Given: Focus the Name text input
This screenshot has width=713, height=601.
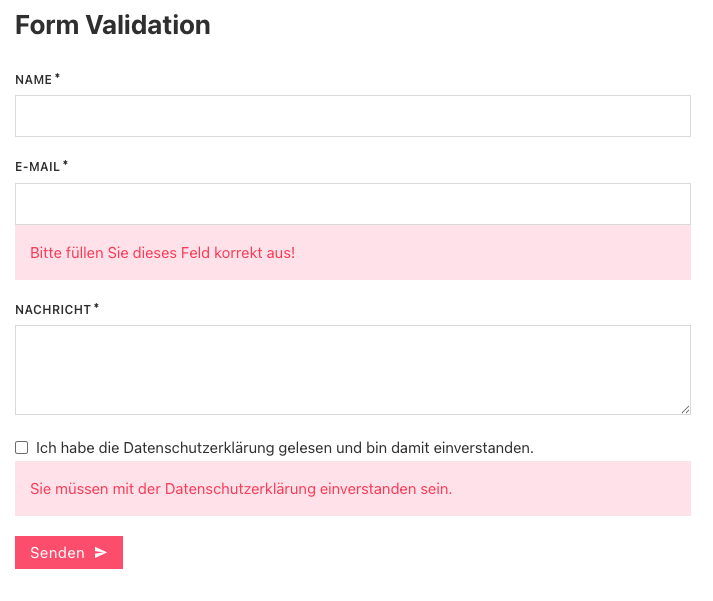Looking at the screenshot, I should (x=352, y=116).
